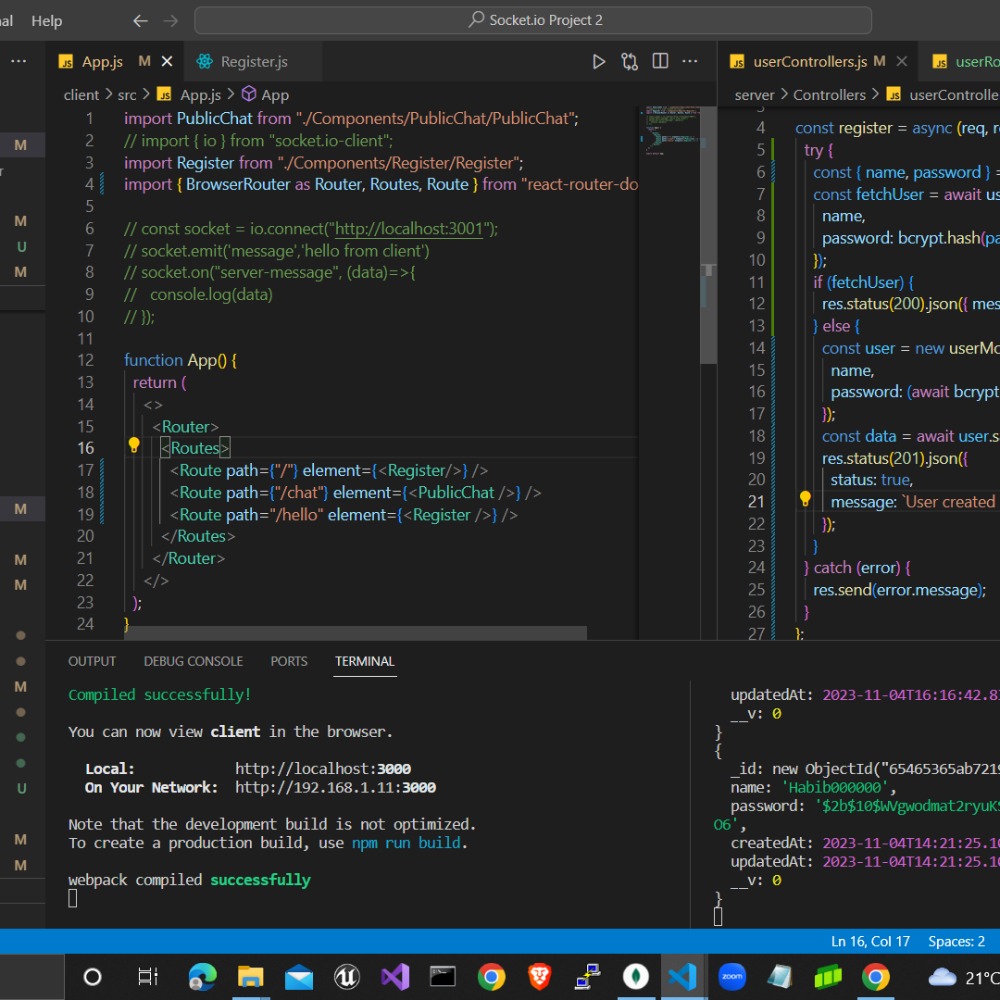This screenshot has height=1000, width=1000.
Task: Expand the src breadcrumb folder
Action: tap(126, 95)
